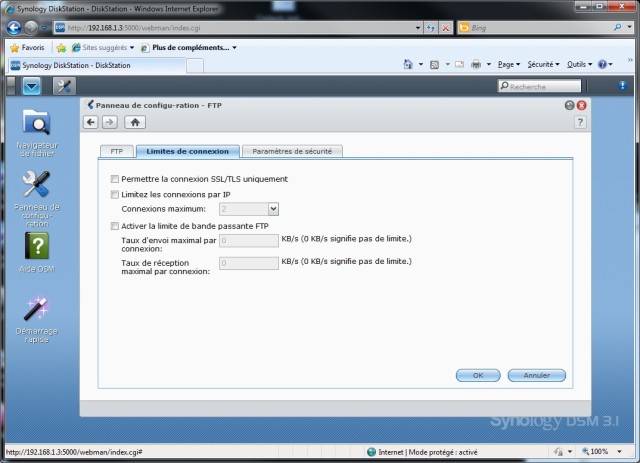Stop loading the page with X button
The image size is (640, 463).
click(446, 28)
